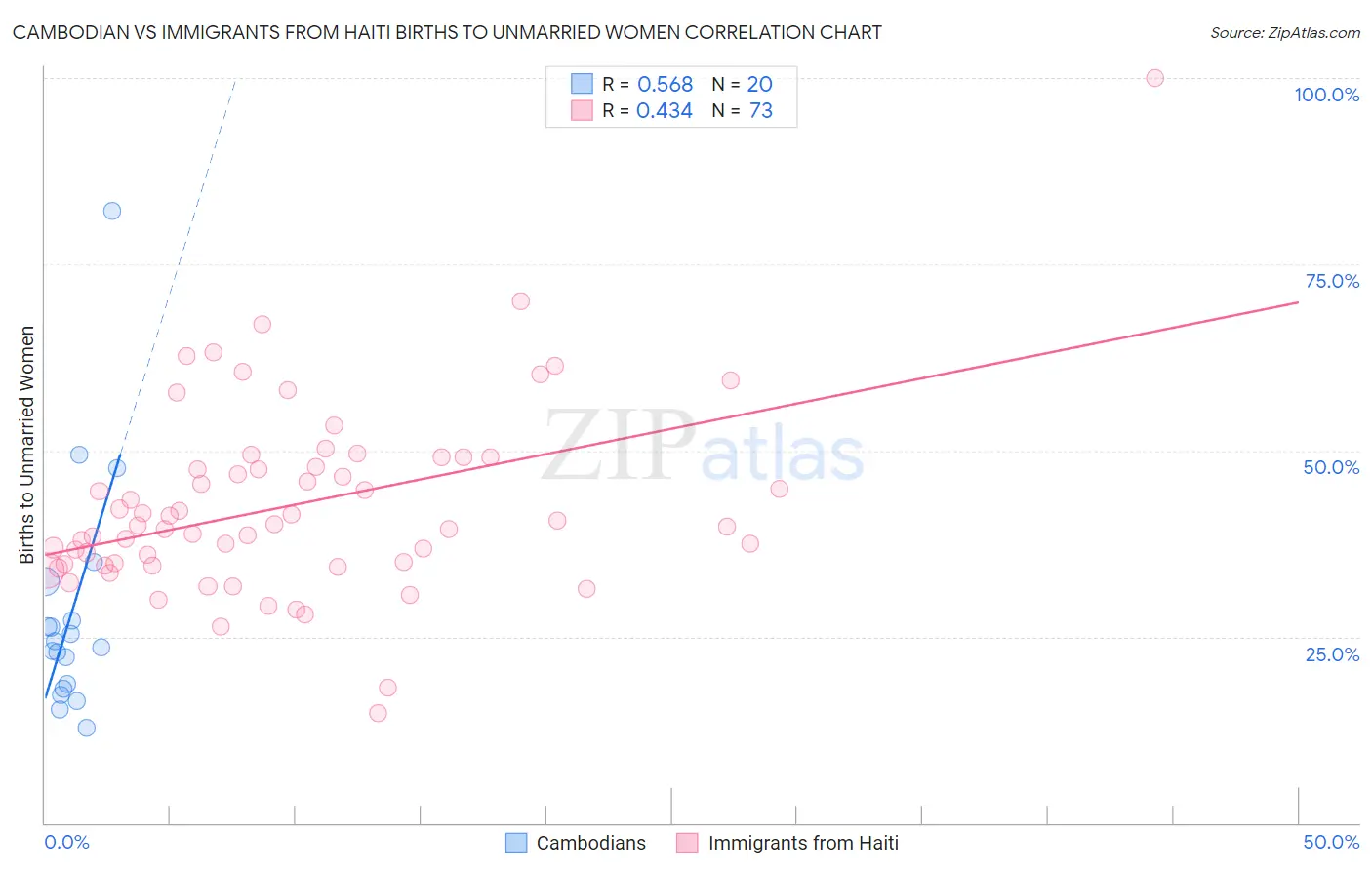The image size is (1372, 870).
Task: Click the 100.0% y-axis tick label
Action: click(1326, 95)
